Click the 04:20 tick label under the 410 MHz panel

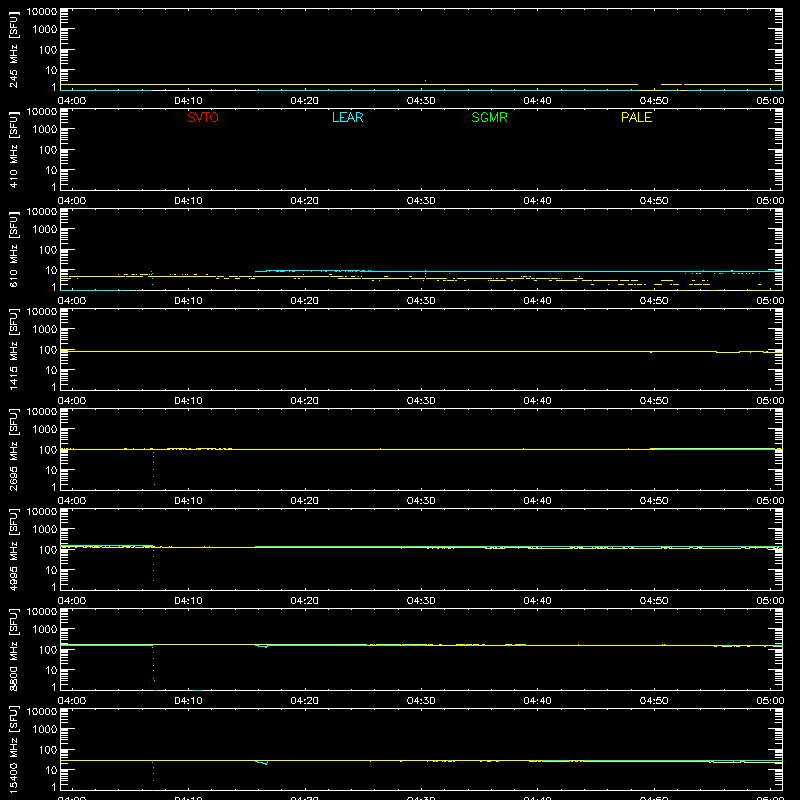(x=305, y=201)
